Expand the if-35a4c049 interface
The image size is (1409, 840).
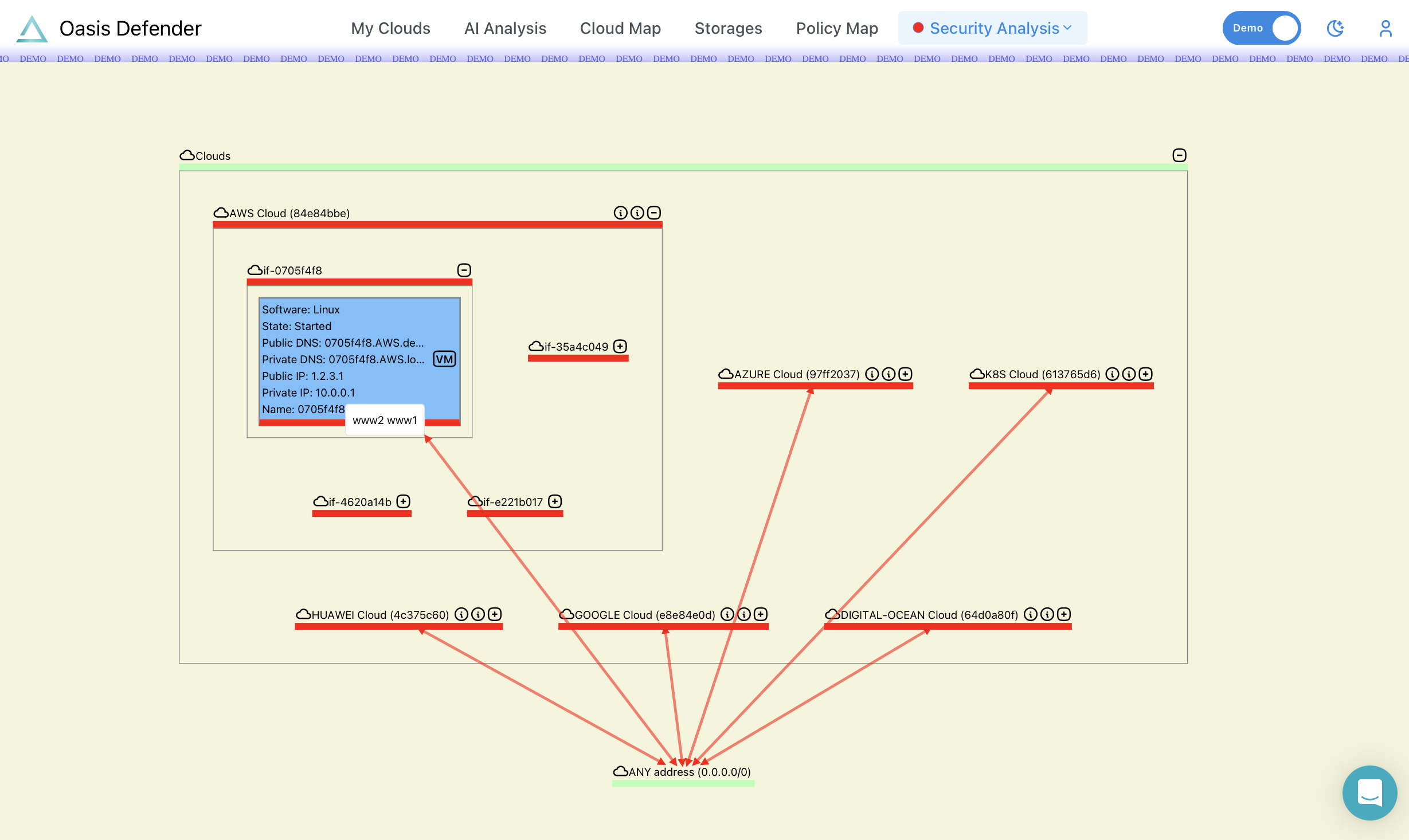click(620, 346)
